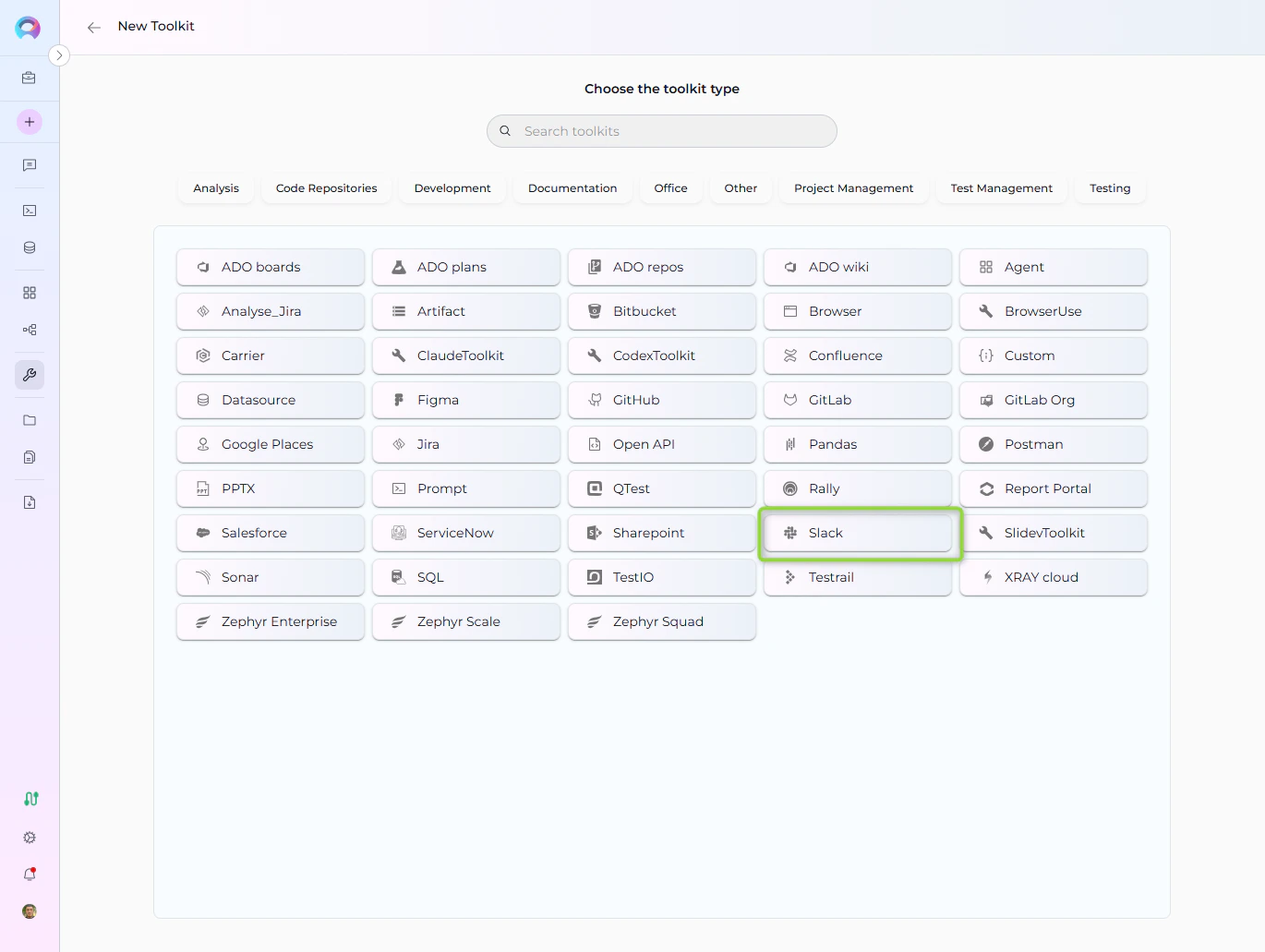This screenshot has height=952, width=1265.
Task: Open the database icon in the sidebar
Action: 30,247
